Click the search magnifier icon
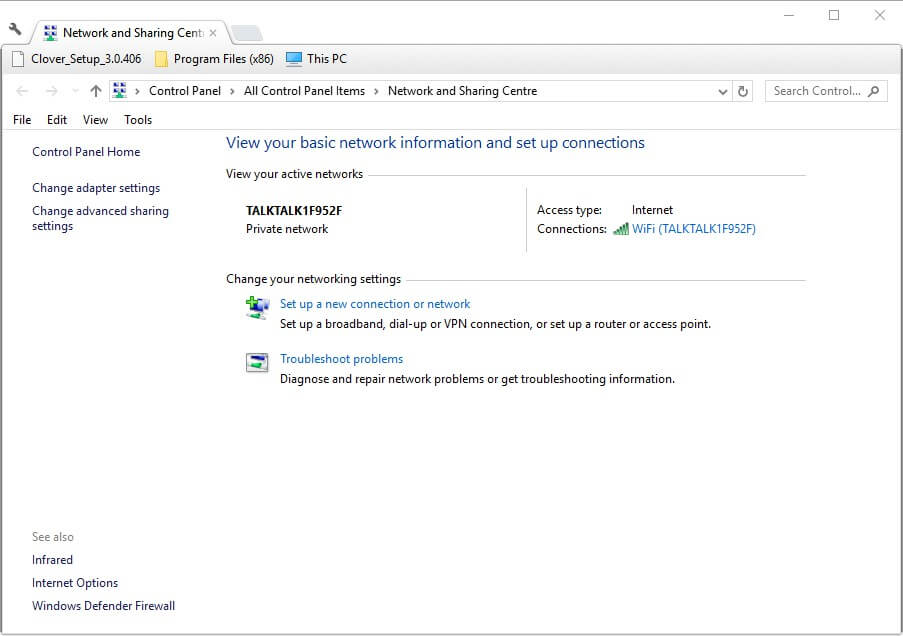 pos(873,91)
